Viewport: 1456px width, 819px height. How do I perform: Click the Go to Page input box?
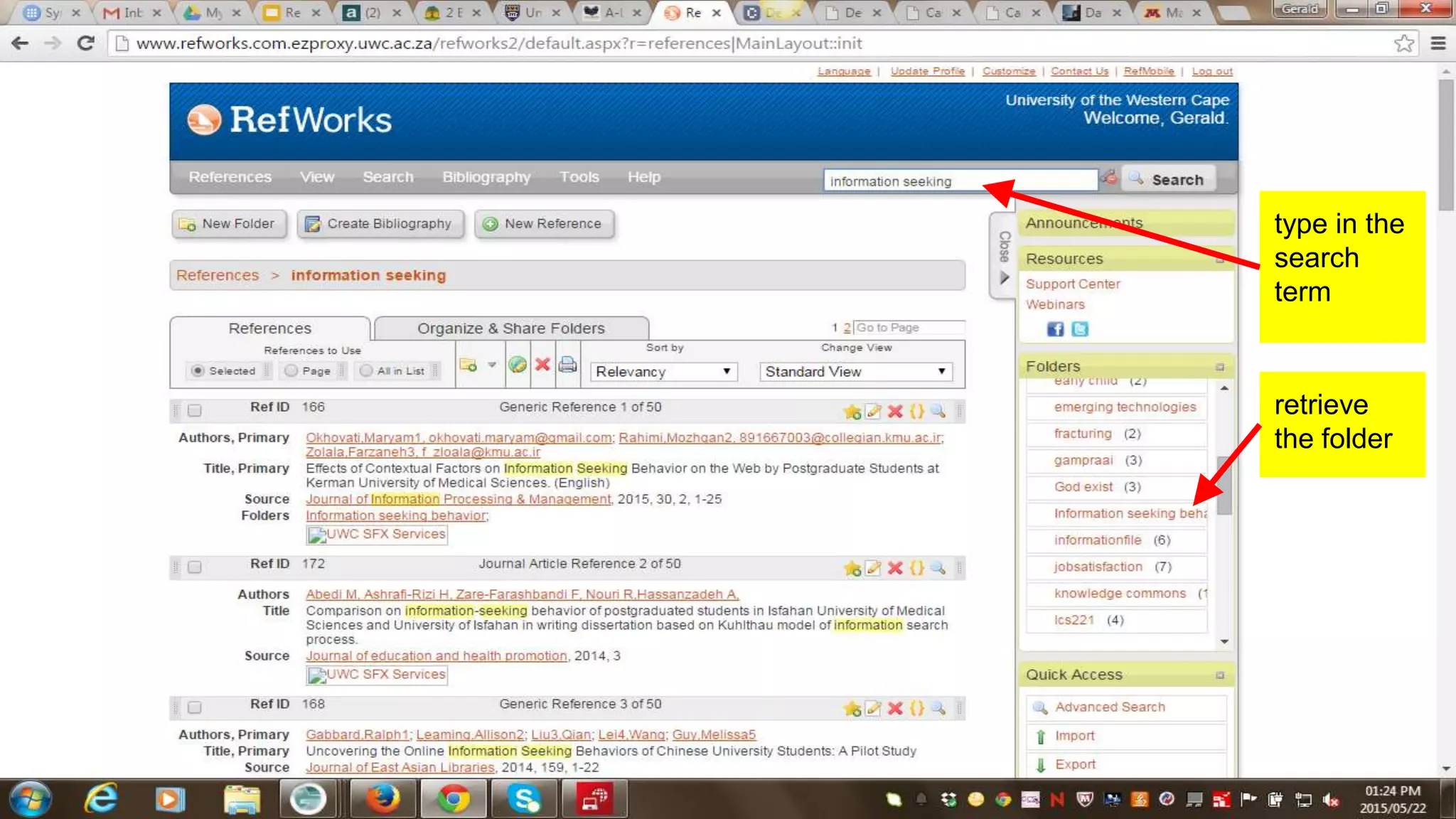[909, 328]
